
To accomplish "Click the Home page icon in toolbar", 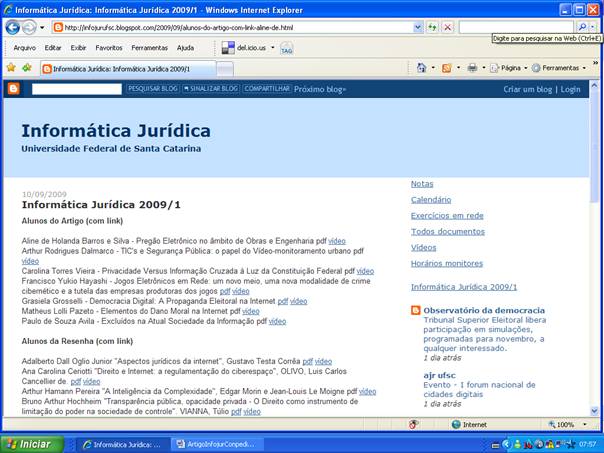I will coord(422,68).
